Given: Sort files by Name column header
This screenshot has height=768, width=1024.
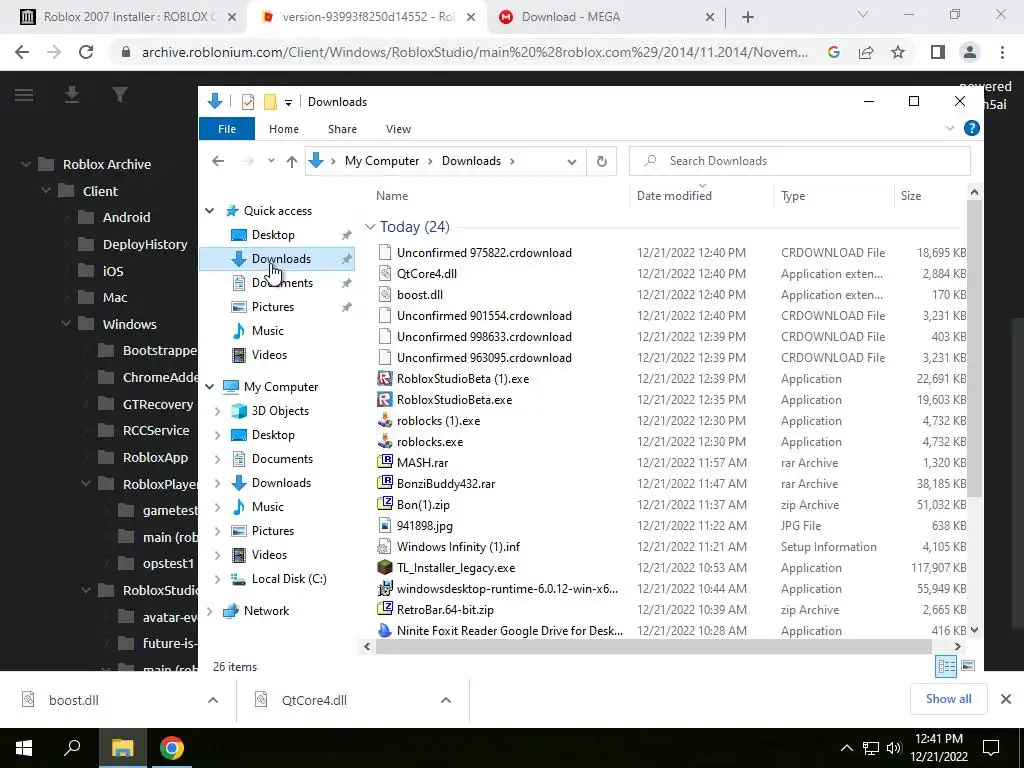Looking at the screenshot, I should [392, 195].
